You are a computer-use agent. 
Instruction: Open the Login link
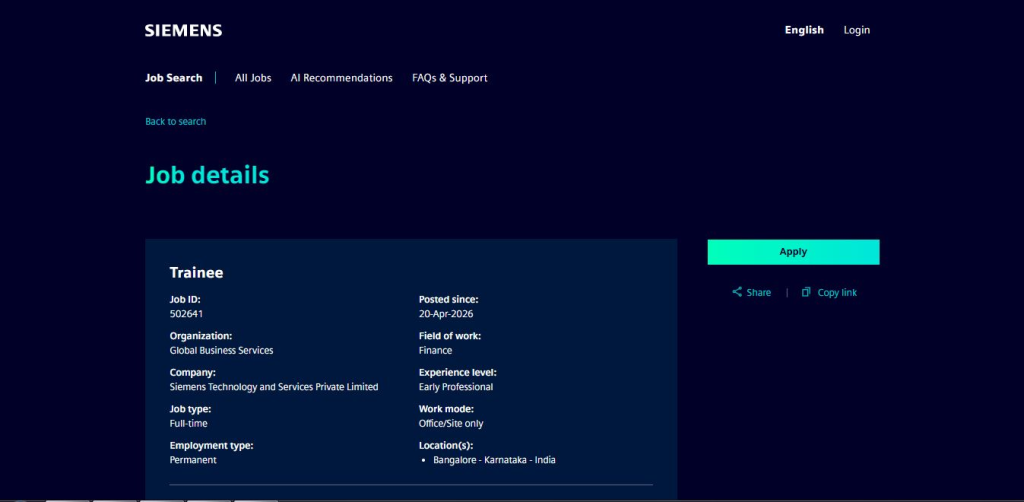pyautogui.click(x=856, y=30)
